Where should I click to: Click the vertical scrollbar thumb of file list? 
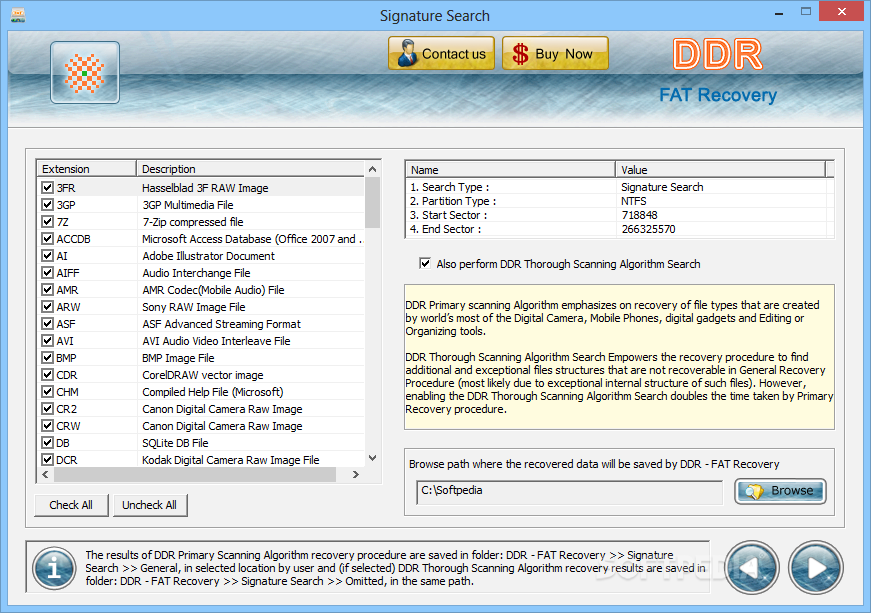pos(373,203)
